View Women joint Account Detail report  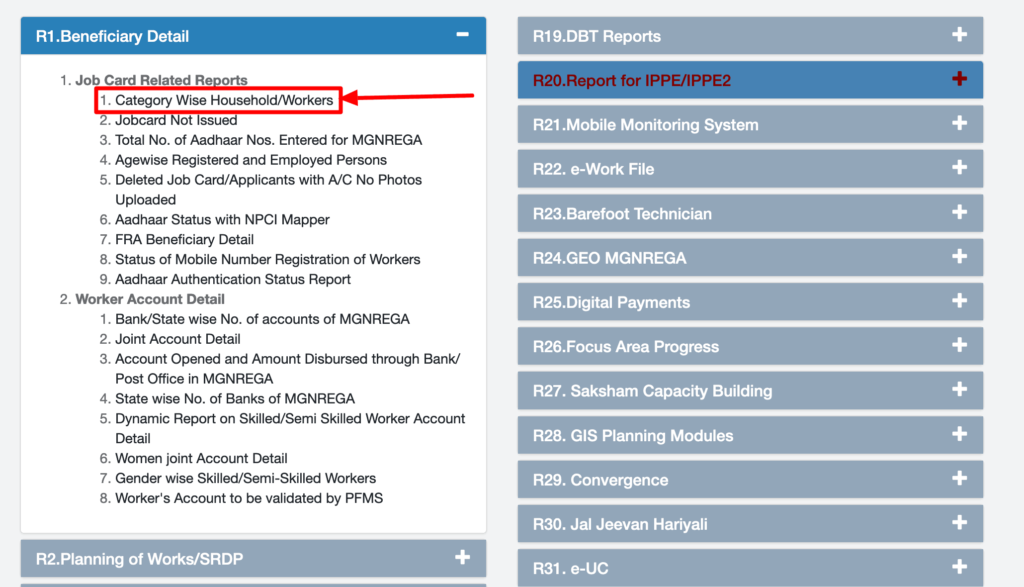[201, 458]
